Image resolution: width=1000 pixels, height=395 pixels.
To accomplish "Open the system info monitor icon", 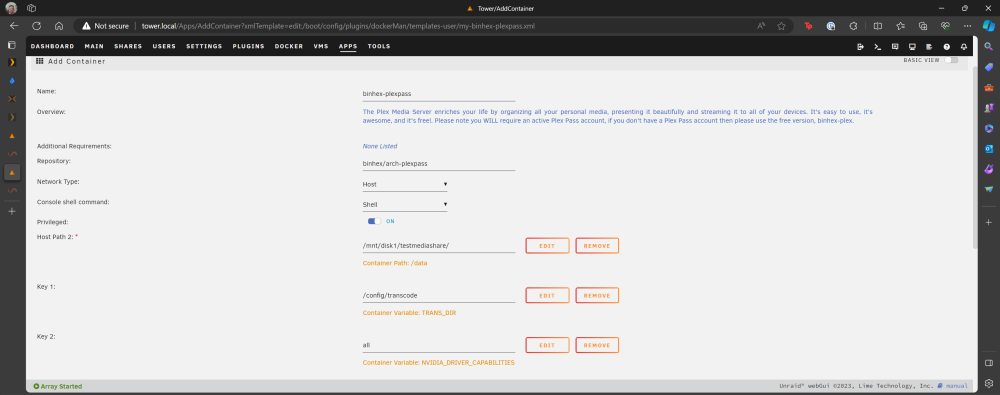I will coord(912,47).
